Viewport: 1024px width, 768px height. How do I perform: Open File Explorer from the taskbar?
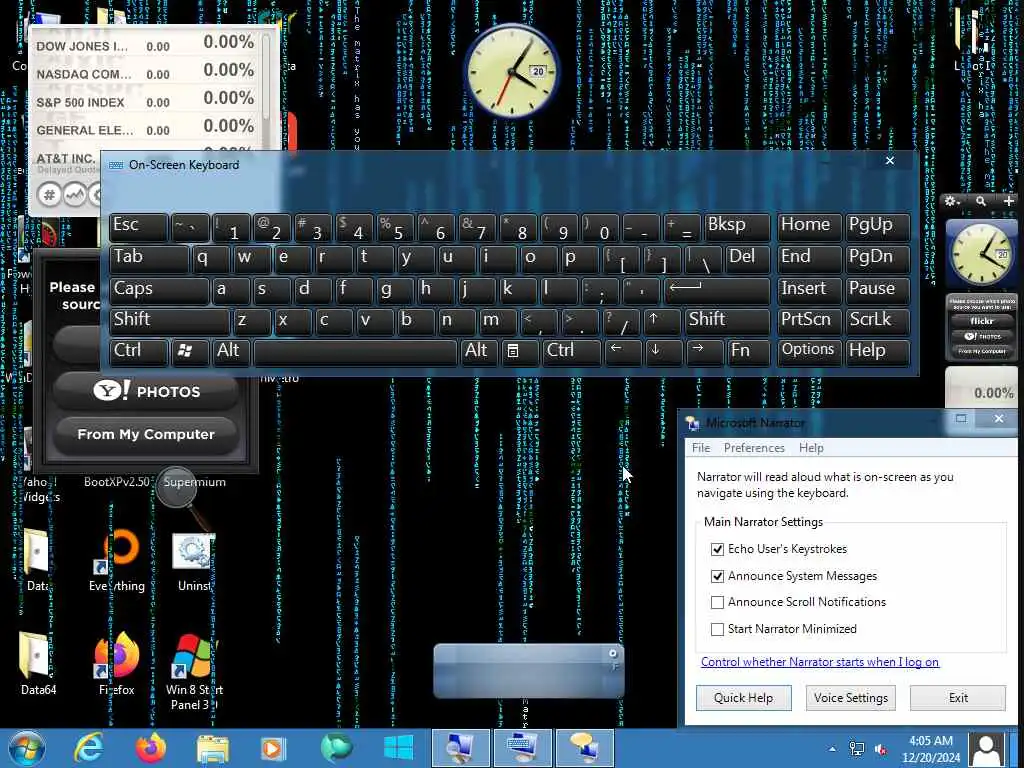tap(213, 748)
